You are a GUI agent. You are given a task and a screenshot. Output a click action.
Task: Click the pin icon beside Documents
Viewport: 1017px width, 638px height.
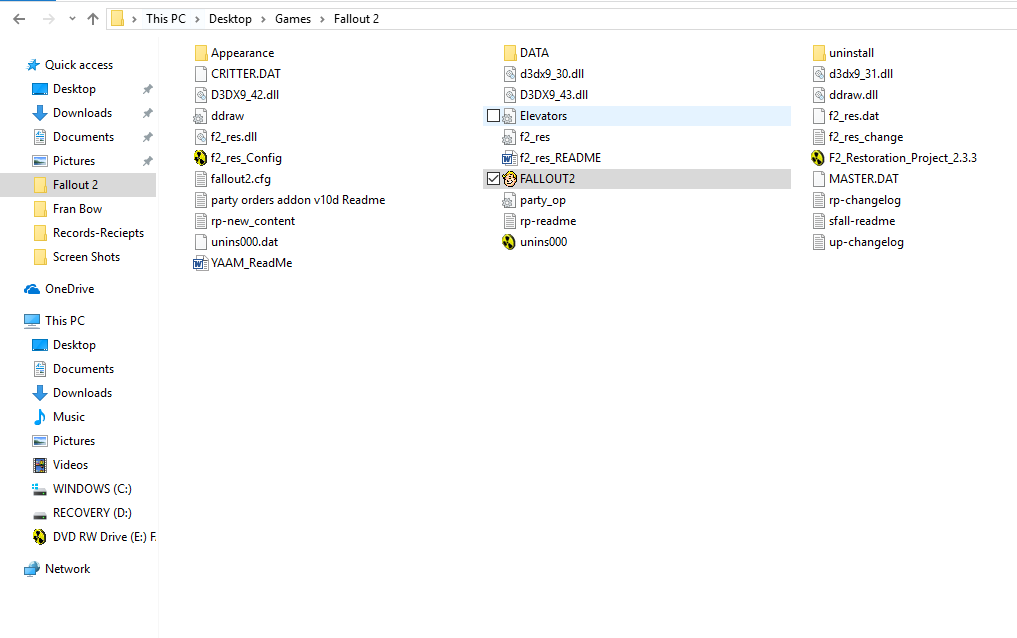148,137
